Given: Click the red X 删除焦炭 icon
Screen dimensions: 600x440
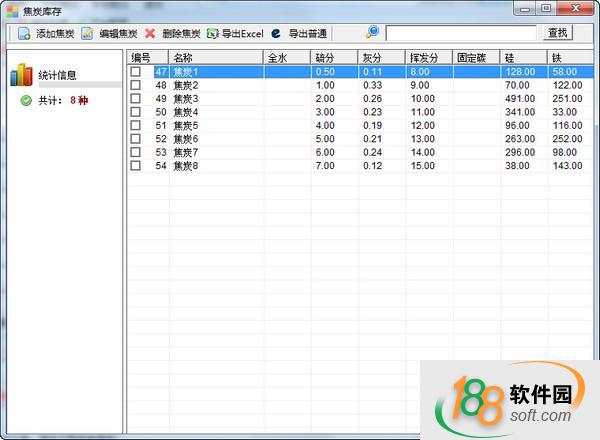Looking at the screenshot, I should [x=150, y=33].
